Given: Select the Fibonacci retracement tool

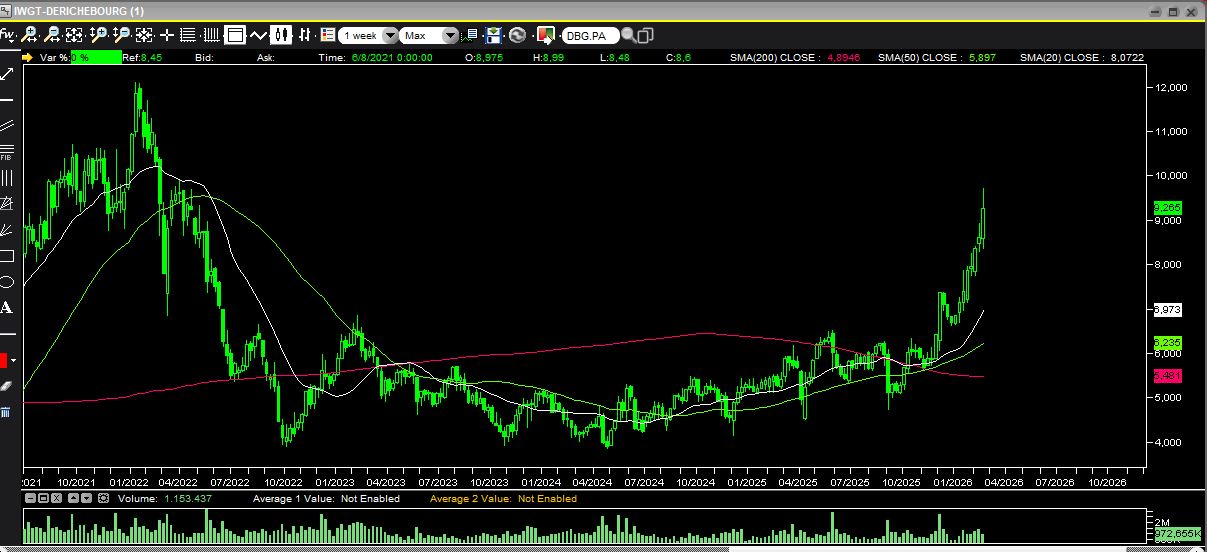Looking at the screenshot, I should (7, 152).
